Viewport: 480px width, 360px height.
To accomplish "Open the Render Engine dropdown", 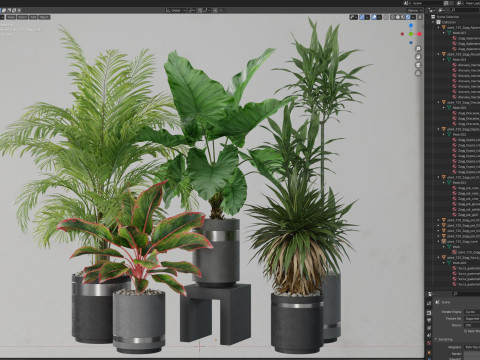I will click(472, 312).
